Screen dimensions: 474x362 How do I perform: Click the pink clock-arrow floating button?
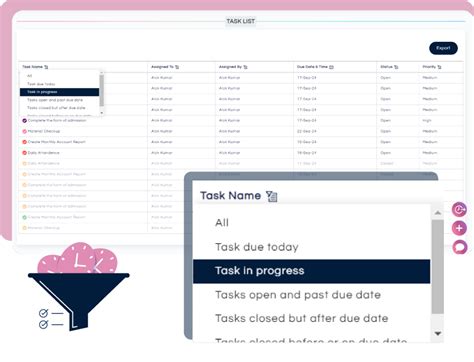(459, 209)
